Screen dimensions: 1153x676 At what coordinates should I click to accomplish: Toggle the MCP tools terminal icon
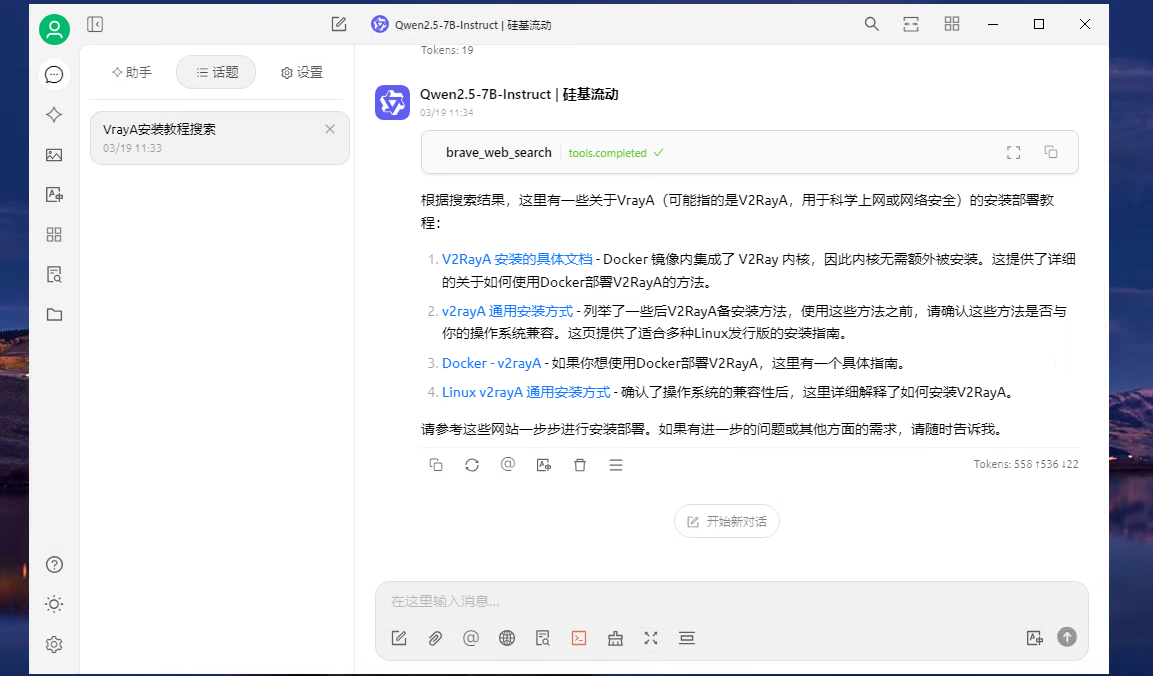point(579,638)
